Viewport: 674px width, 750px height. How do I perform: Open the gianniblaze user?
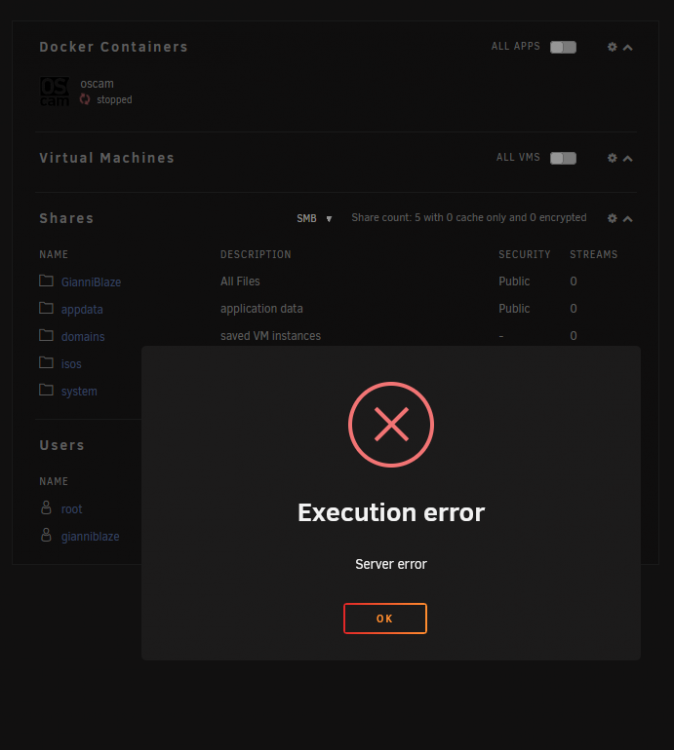coord(90,537)
